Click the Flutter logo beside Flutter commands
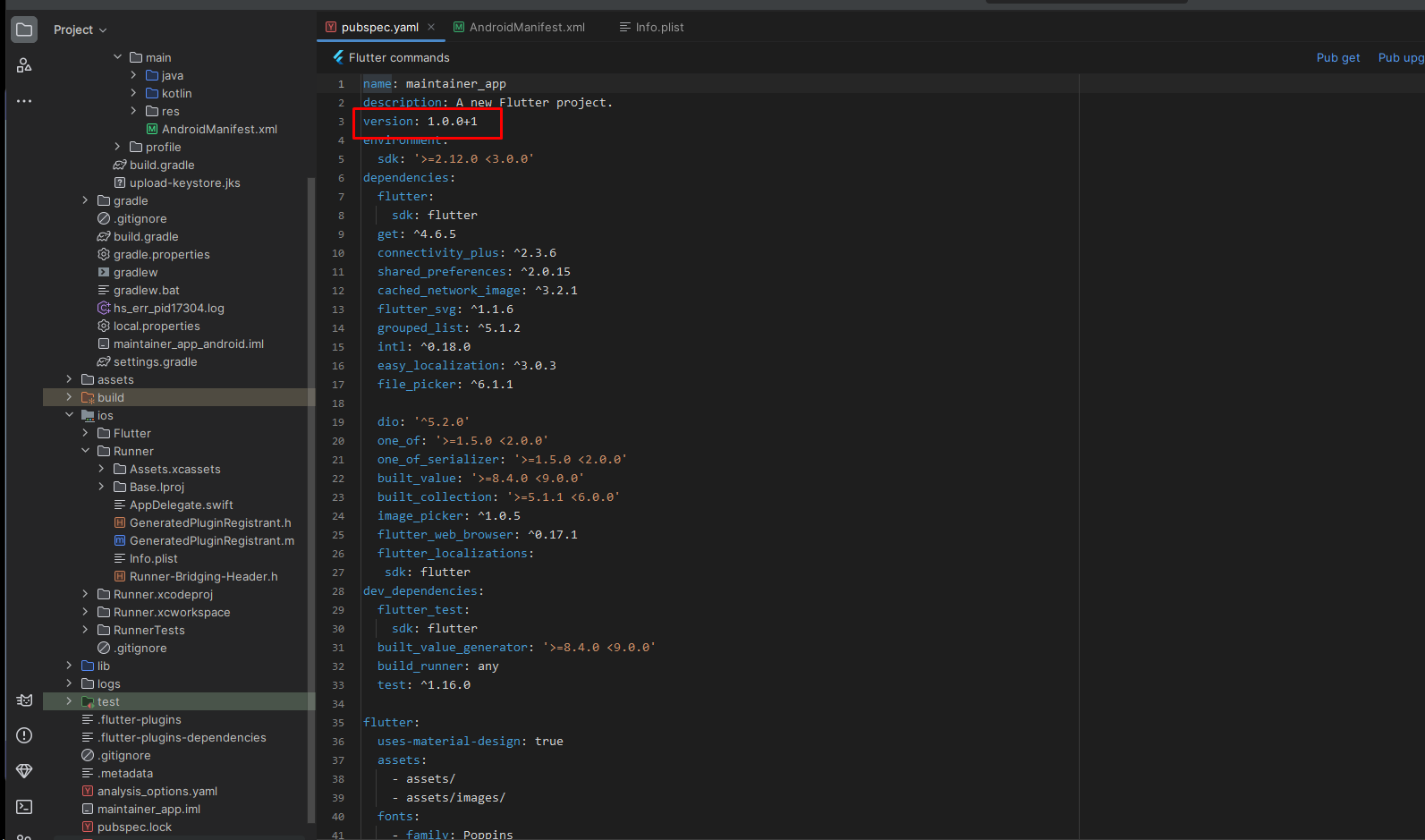The image size is (1425, 840). [338, 57]
